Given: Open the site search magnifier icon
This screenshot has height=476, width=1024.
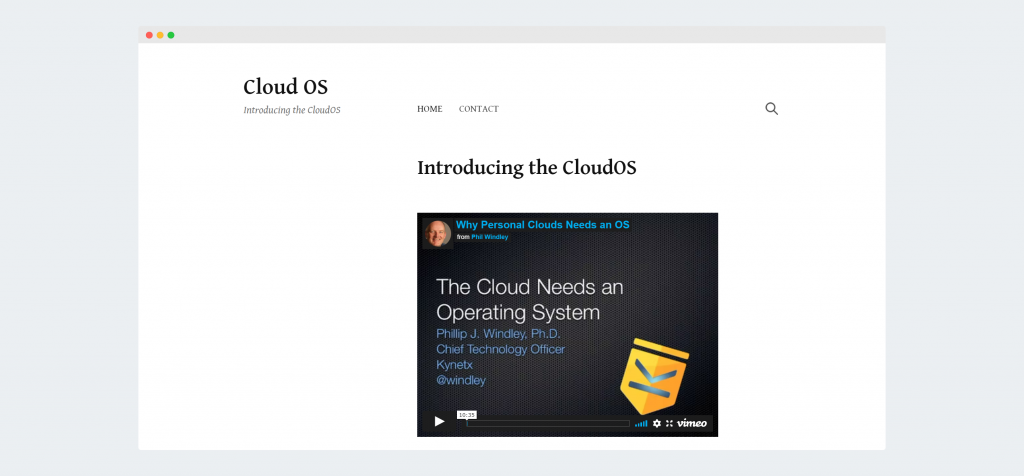Looking at the screenshot, I should tap(771, 109).
